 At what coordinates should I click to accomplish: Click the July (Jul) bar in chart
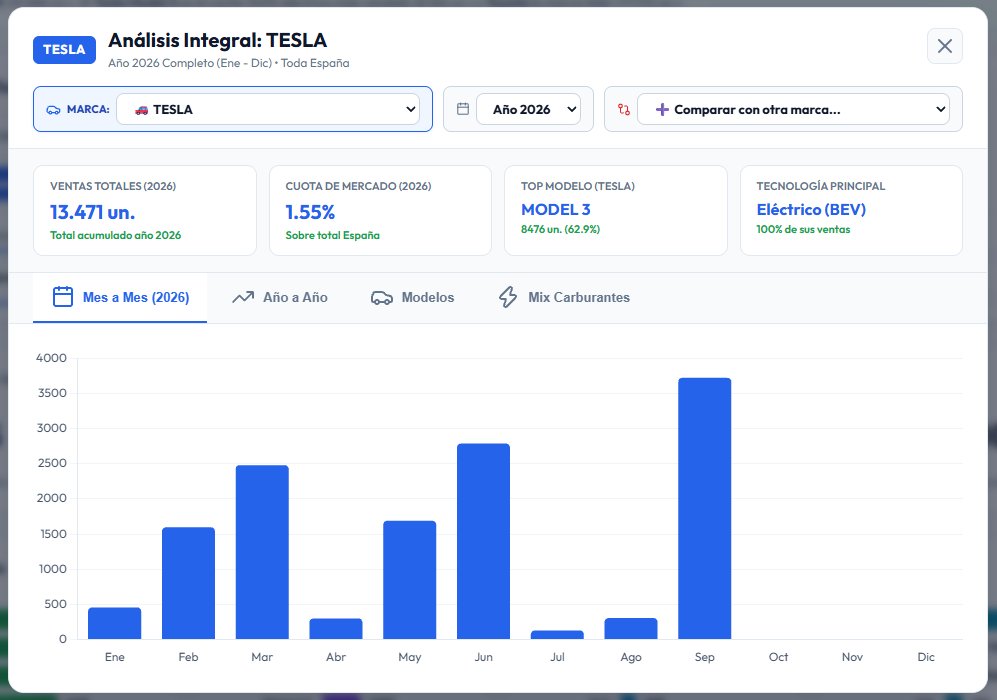(557, 635)
